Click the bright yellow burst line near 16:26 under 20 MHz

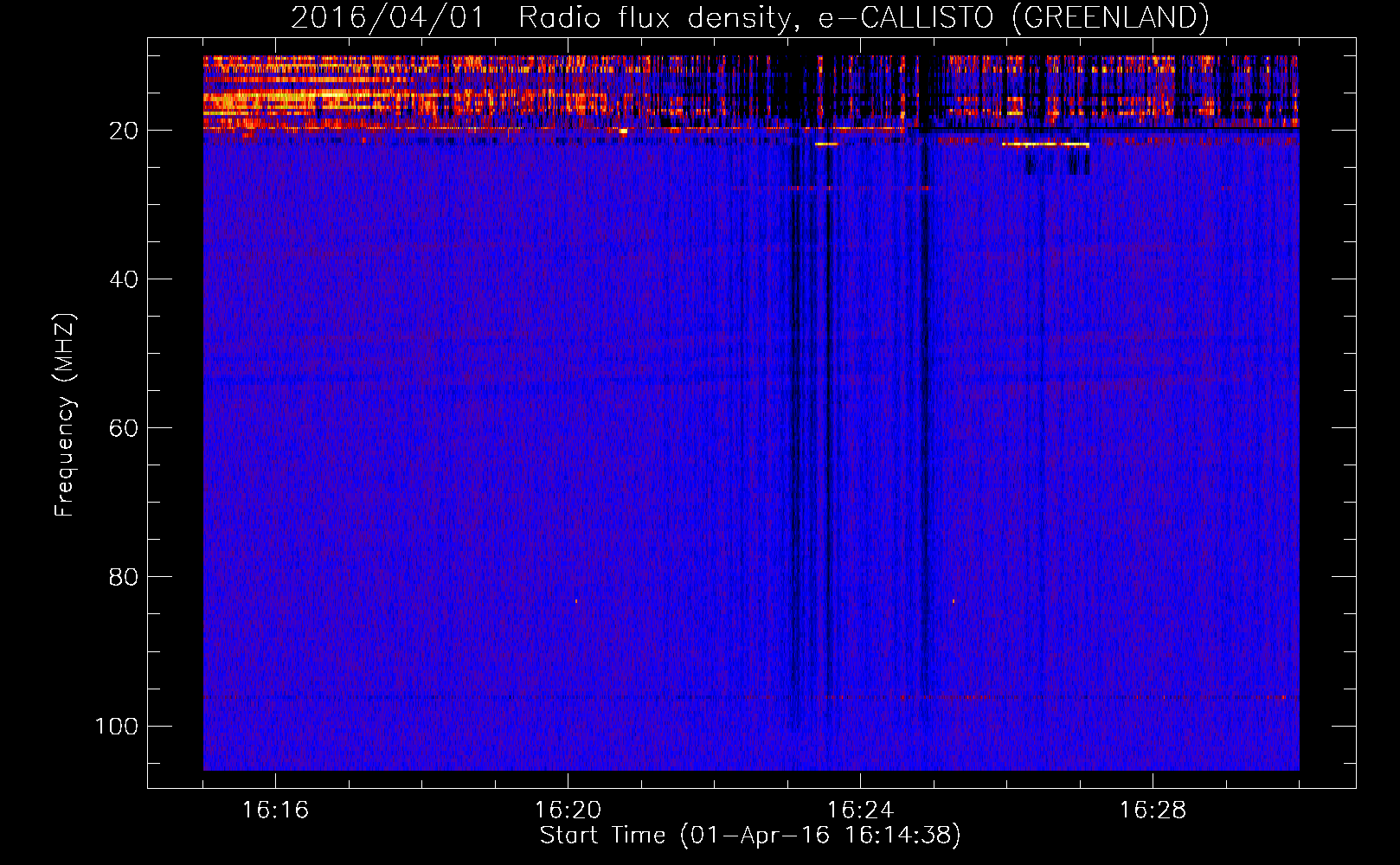click(x=1045, y=144)
